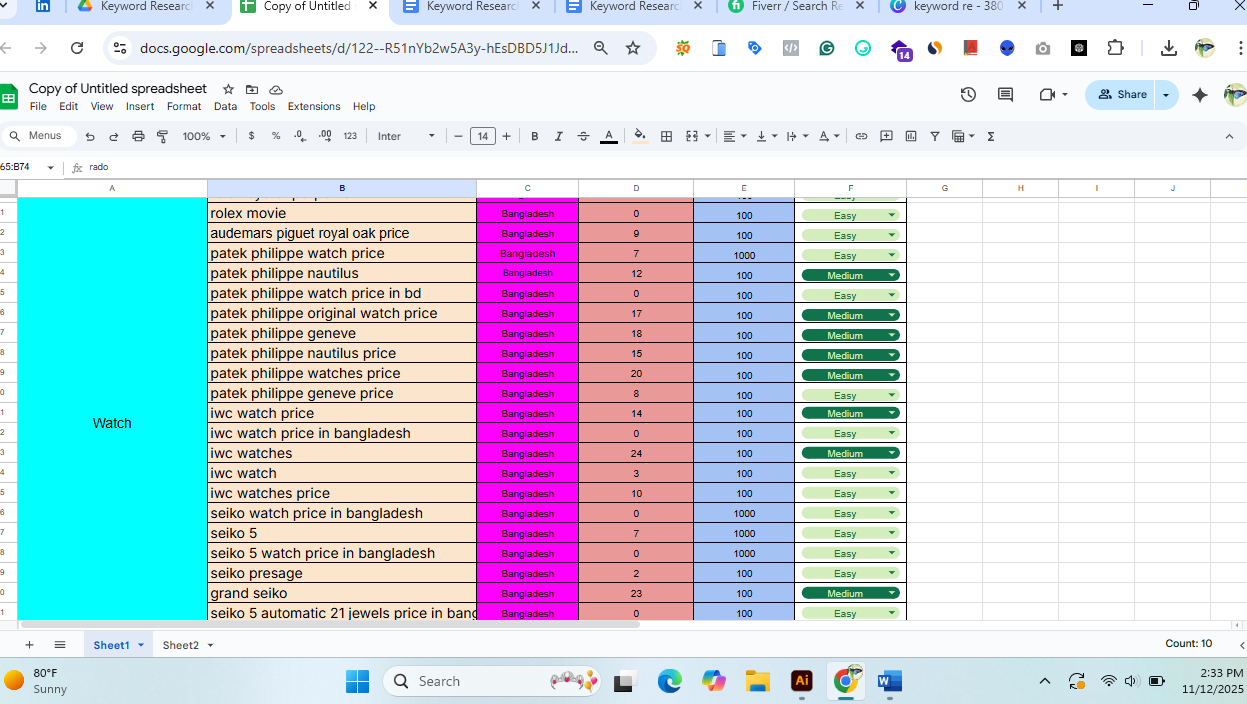Apply currency format with the dollar icon
This screenshot has width=1247, height=704.
(x=251, y=136)
